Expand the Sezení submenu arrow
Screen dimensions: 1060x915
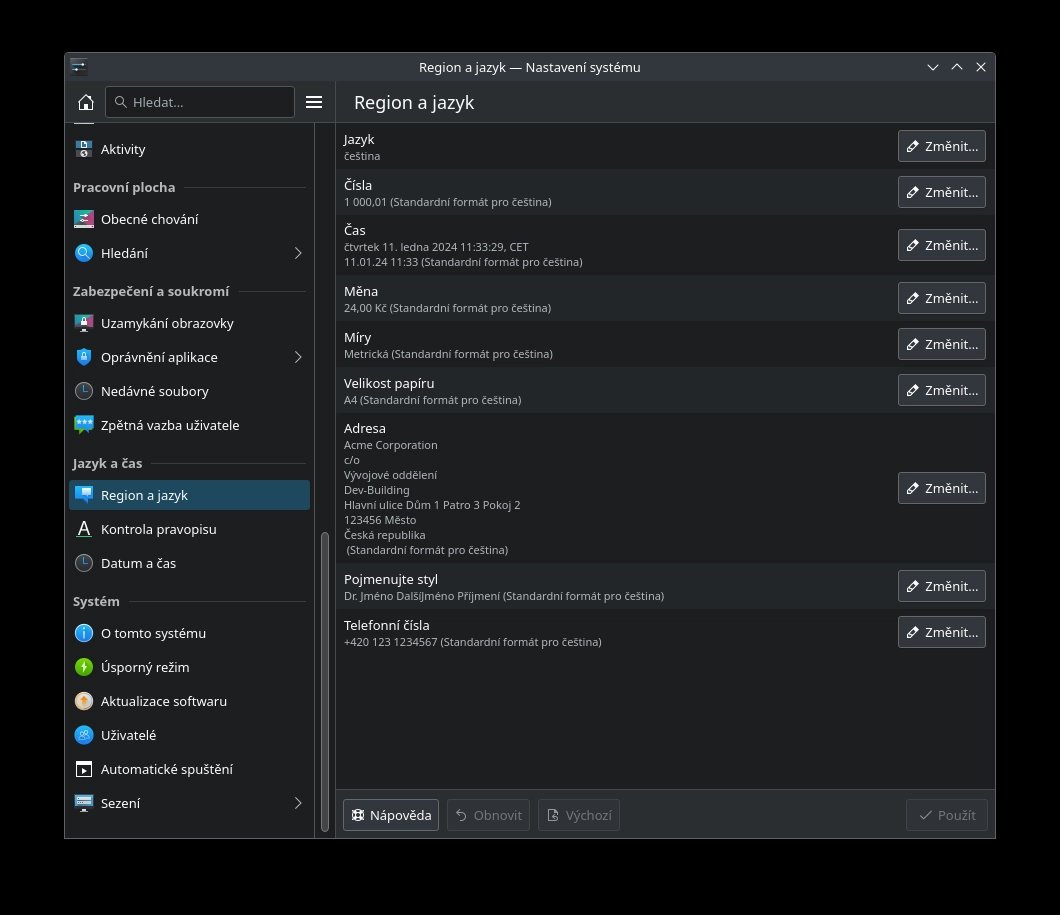pos(298,803)
